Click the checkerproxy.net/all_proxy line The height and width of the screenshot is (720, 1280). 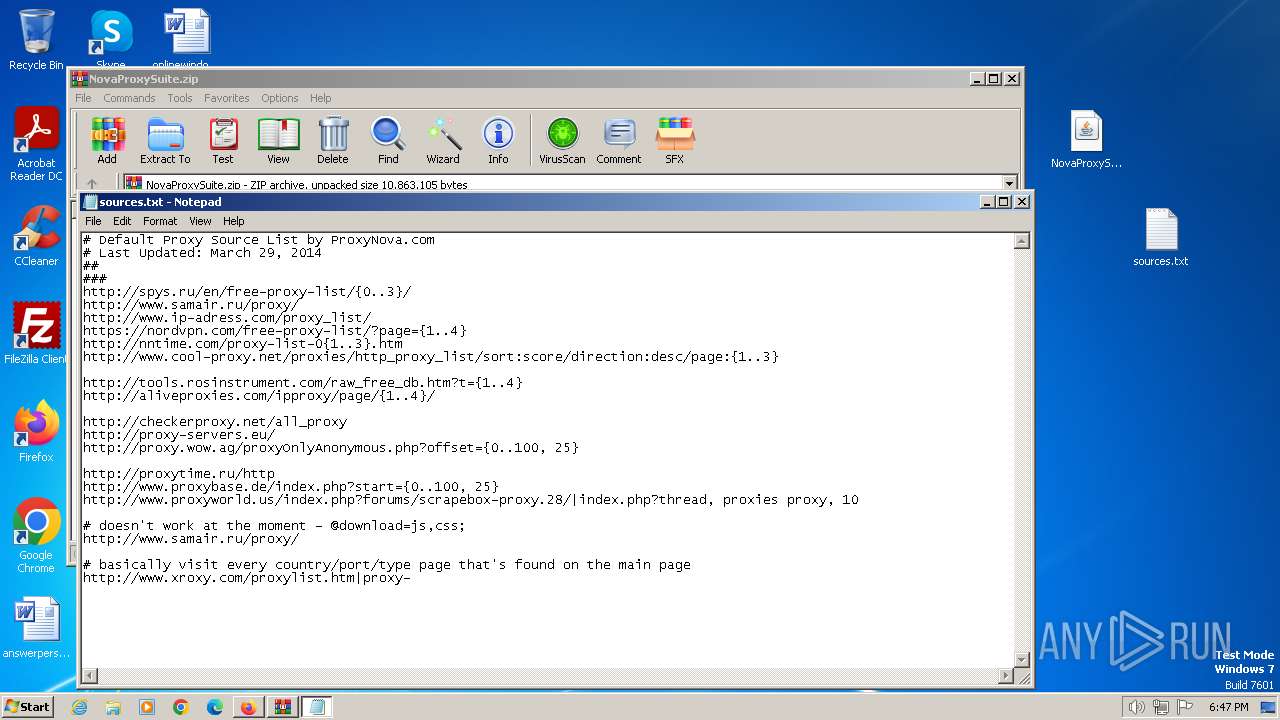(215, 422)
